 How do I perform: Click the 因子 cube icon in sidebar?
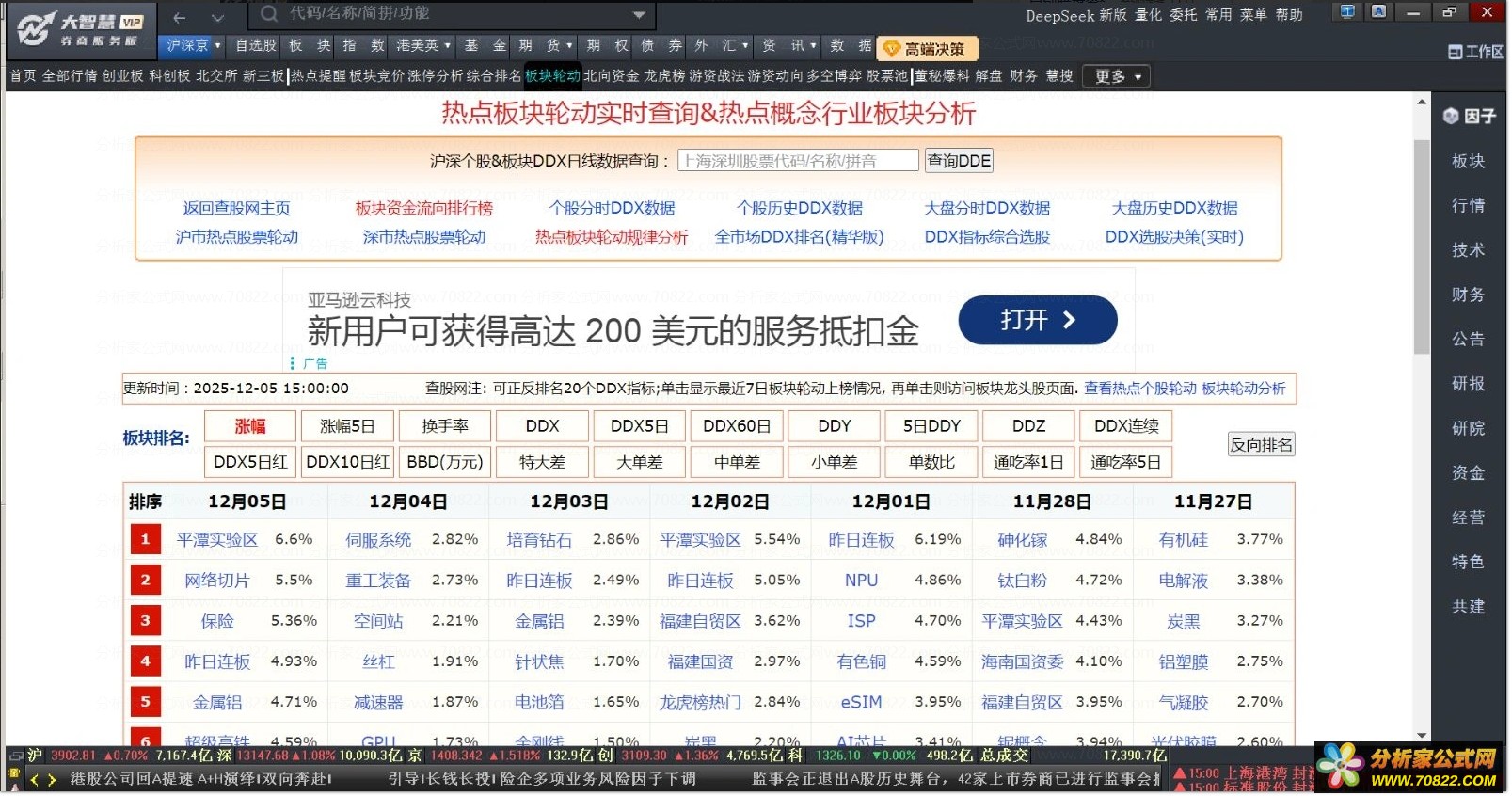[1451, 116]
